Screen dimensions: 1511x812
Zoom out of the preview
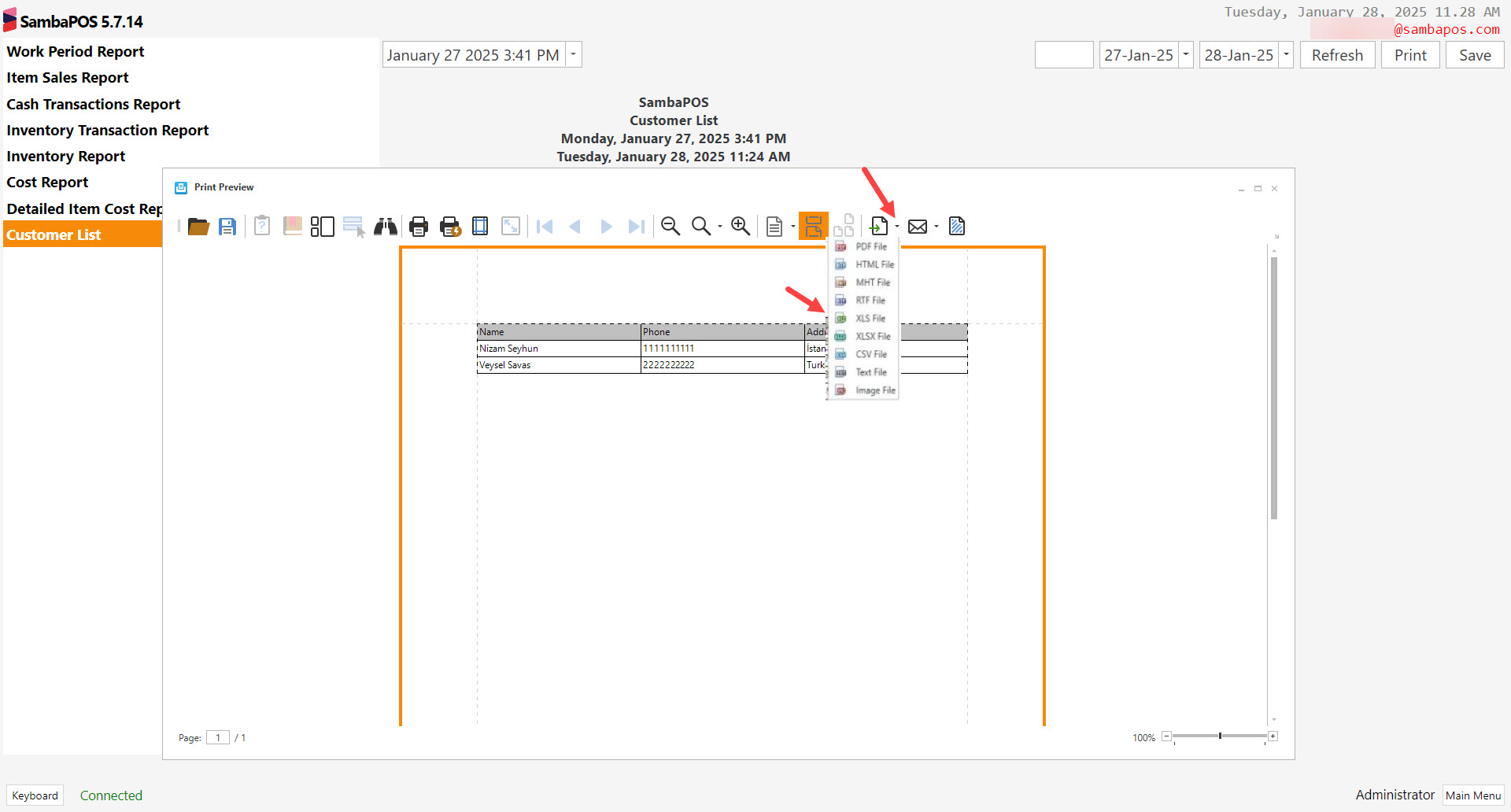[x=671, y=226]
